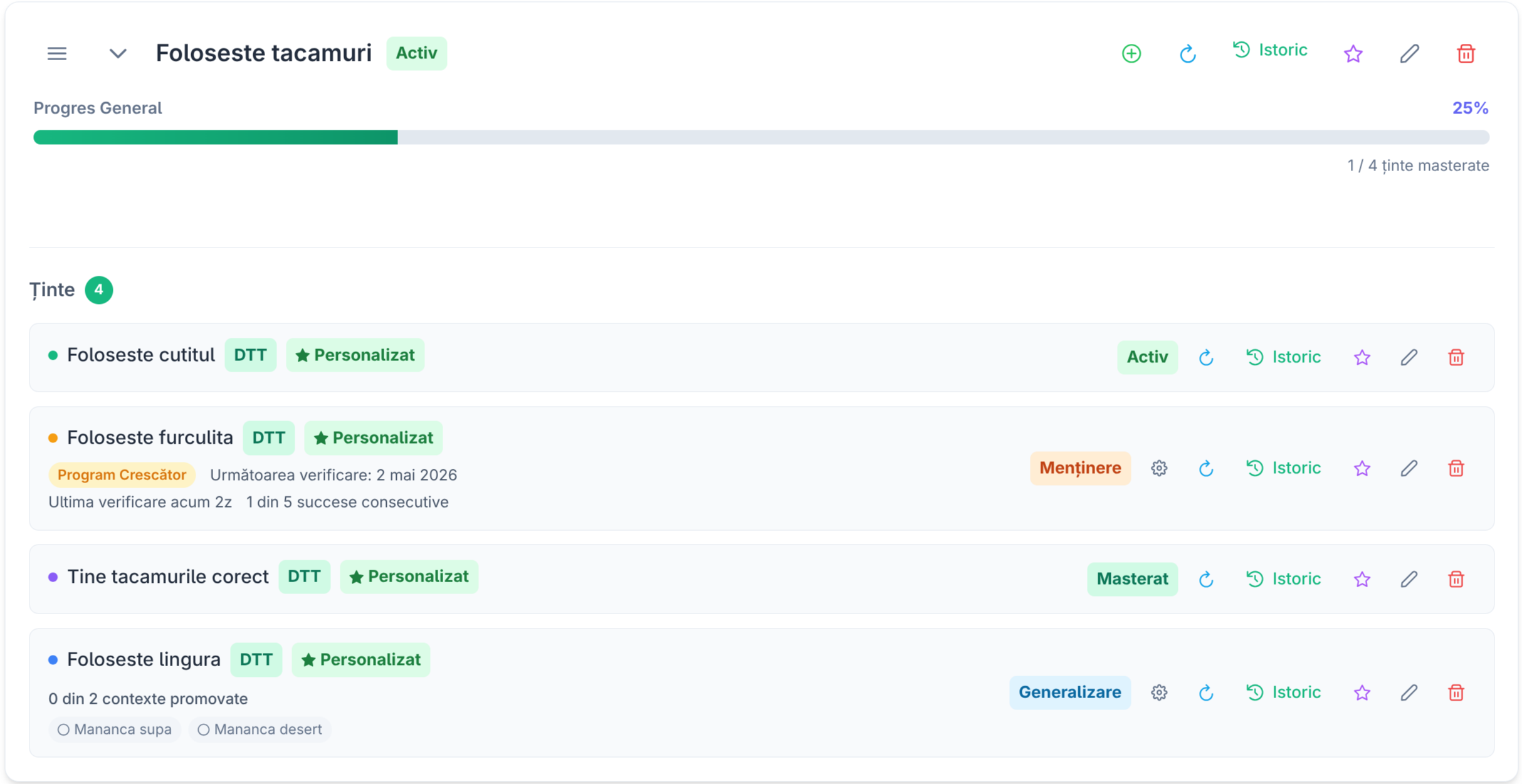Open settings gear for Foloseste lingura
Viewport: 1522px width, 784px height.
1158,693
